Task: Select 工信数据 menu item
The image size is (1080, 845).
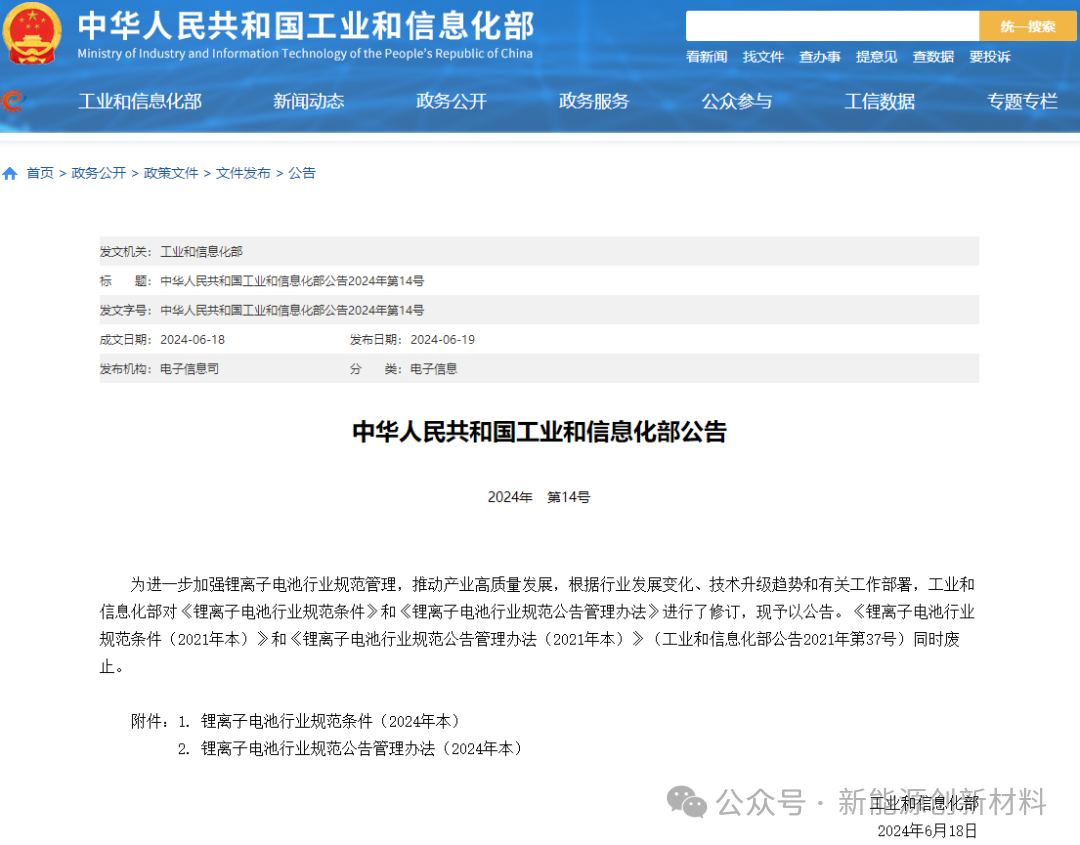Action: coord(880,102)
